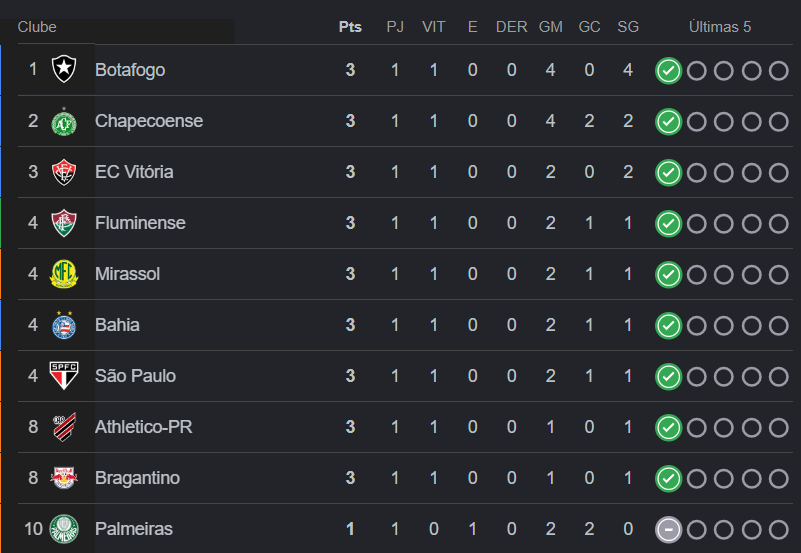Click the São Paulo crest icon
801x553 pixels.
64,376
